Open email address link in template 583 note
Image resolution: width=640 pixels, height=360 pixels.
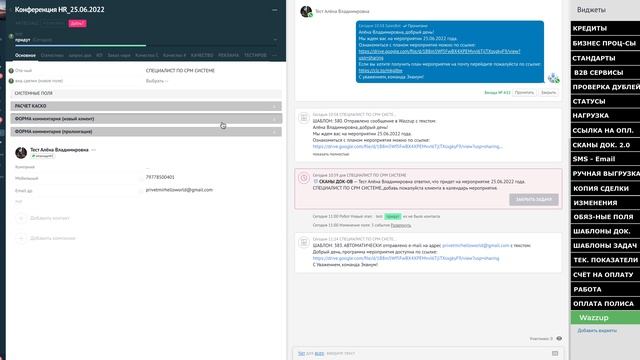tap(476, 245)
